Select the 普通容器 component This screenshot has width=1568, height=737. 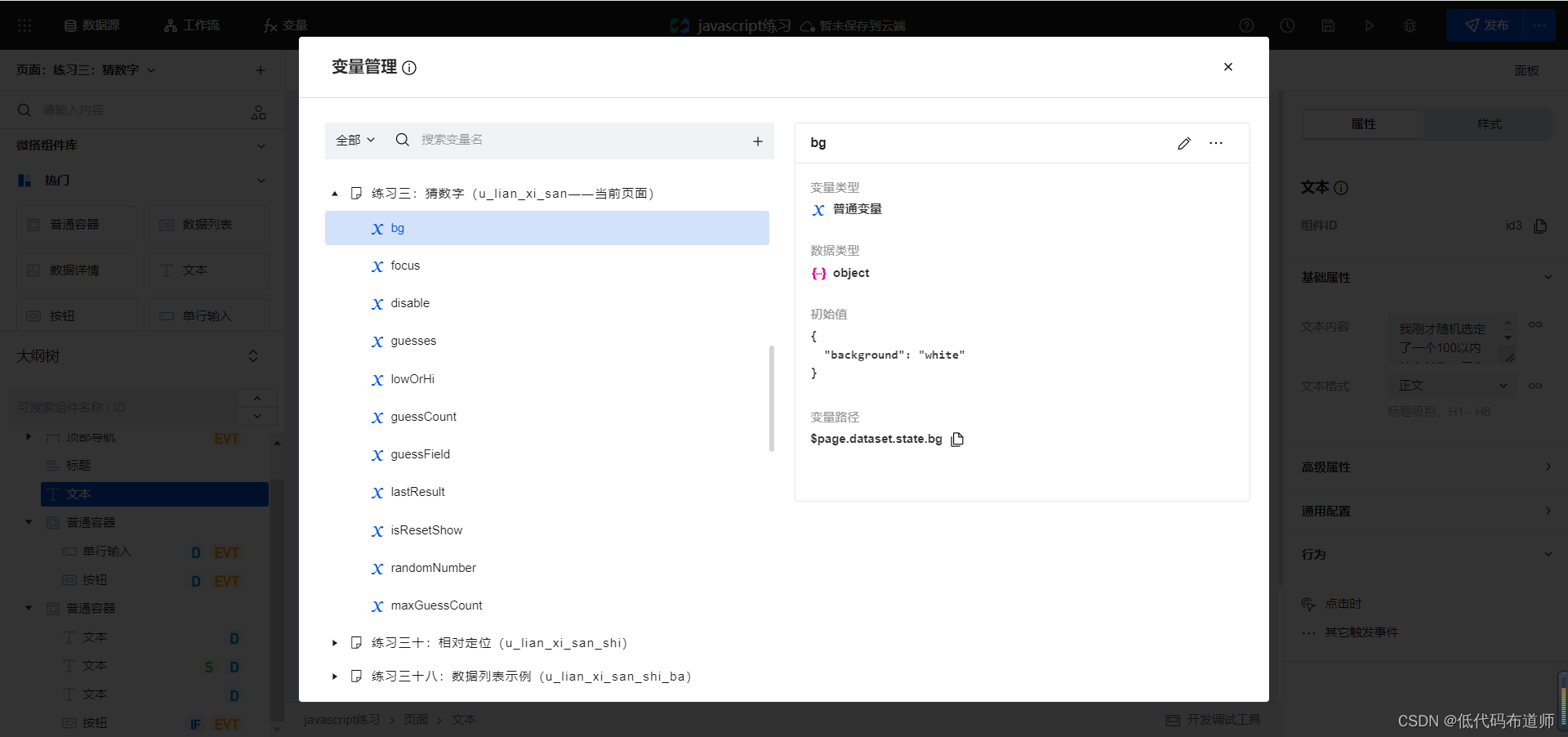pos(77,225)
